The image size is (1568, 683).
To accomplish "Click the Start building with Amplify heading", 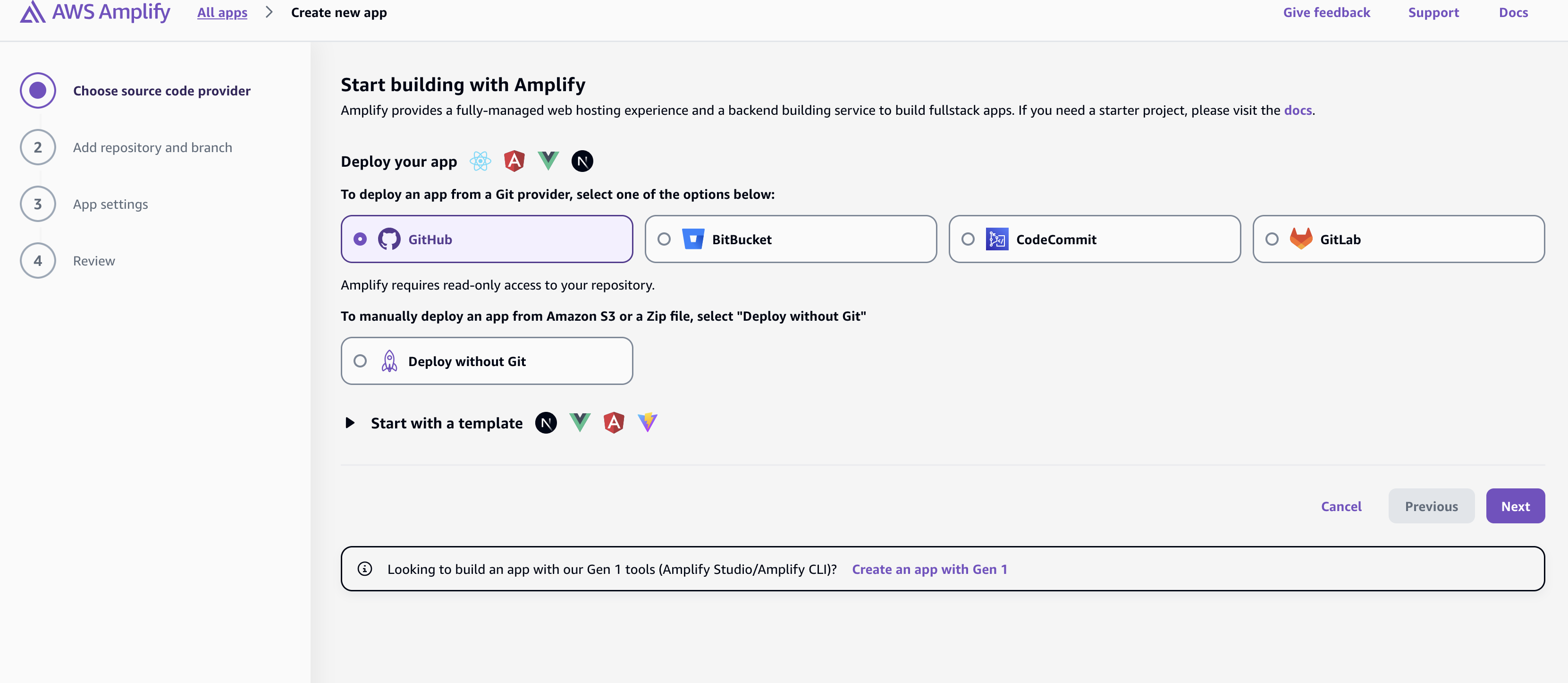I will point(463,85).
